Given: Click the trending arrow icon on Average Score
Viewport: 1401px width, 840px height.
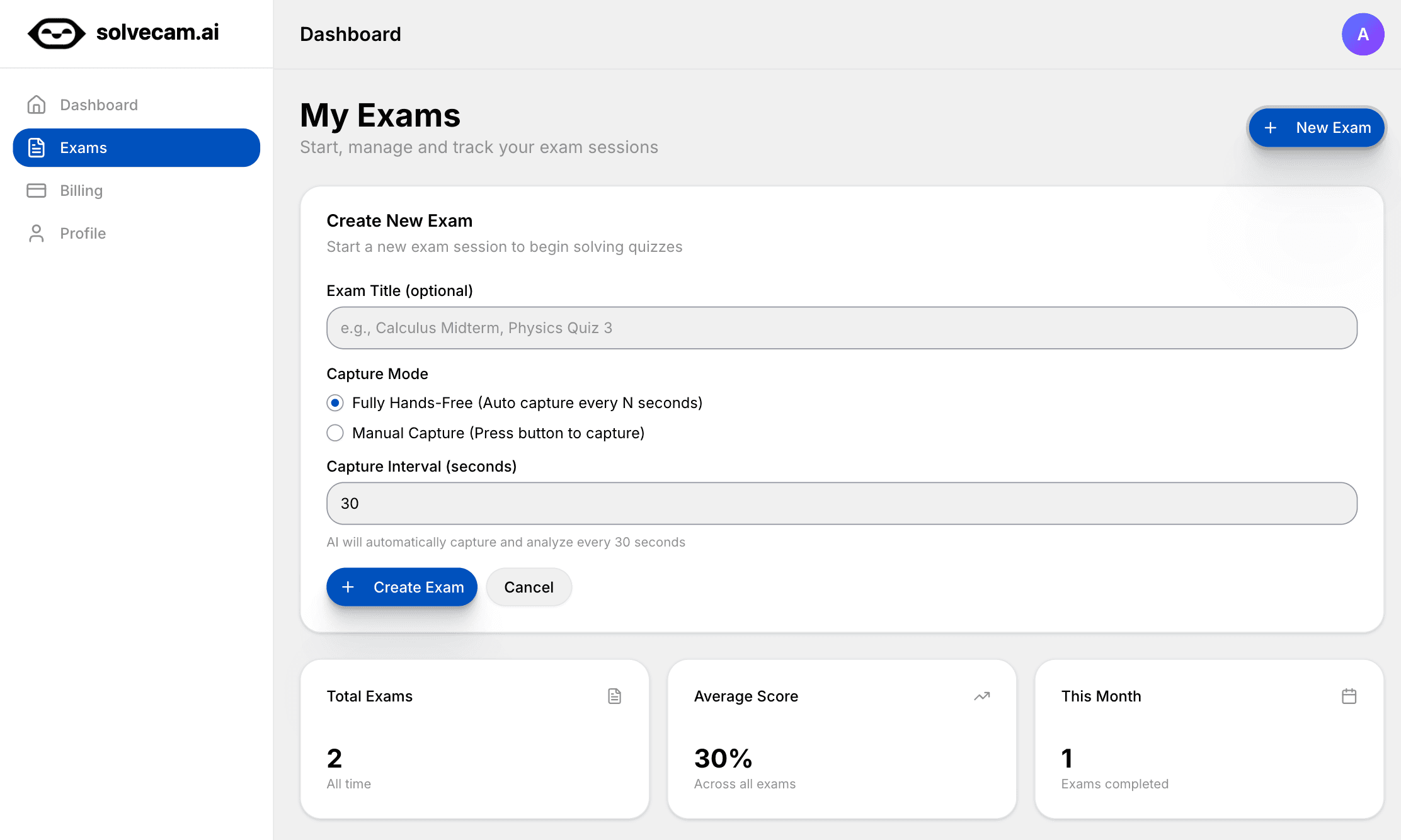Looking at the screenshot, I should tap(981, 696).
